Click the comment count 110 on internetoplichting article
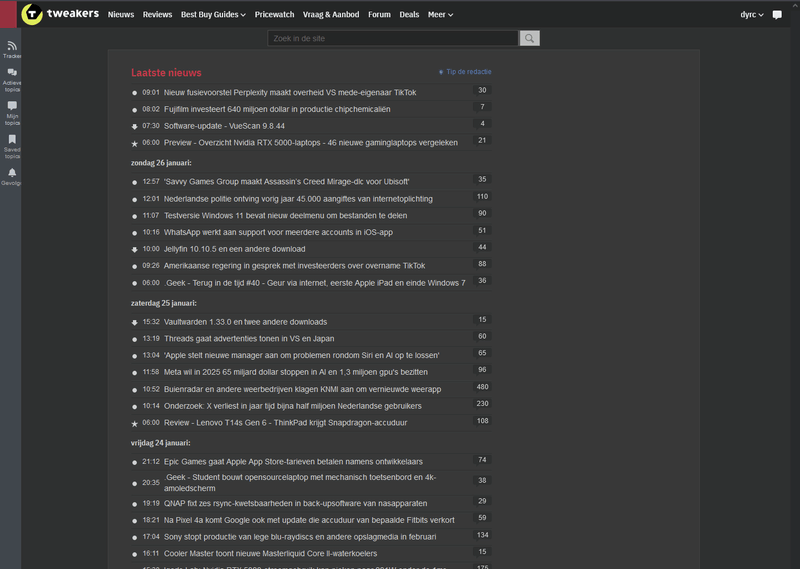The image size is (800, 569). click(x=482, y=196)
